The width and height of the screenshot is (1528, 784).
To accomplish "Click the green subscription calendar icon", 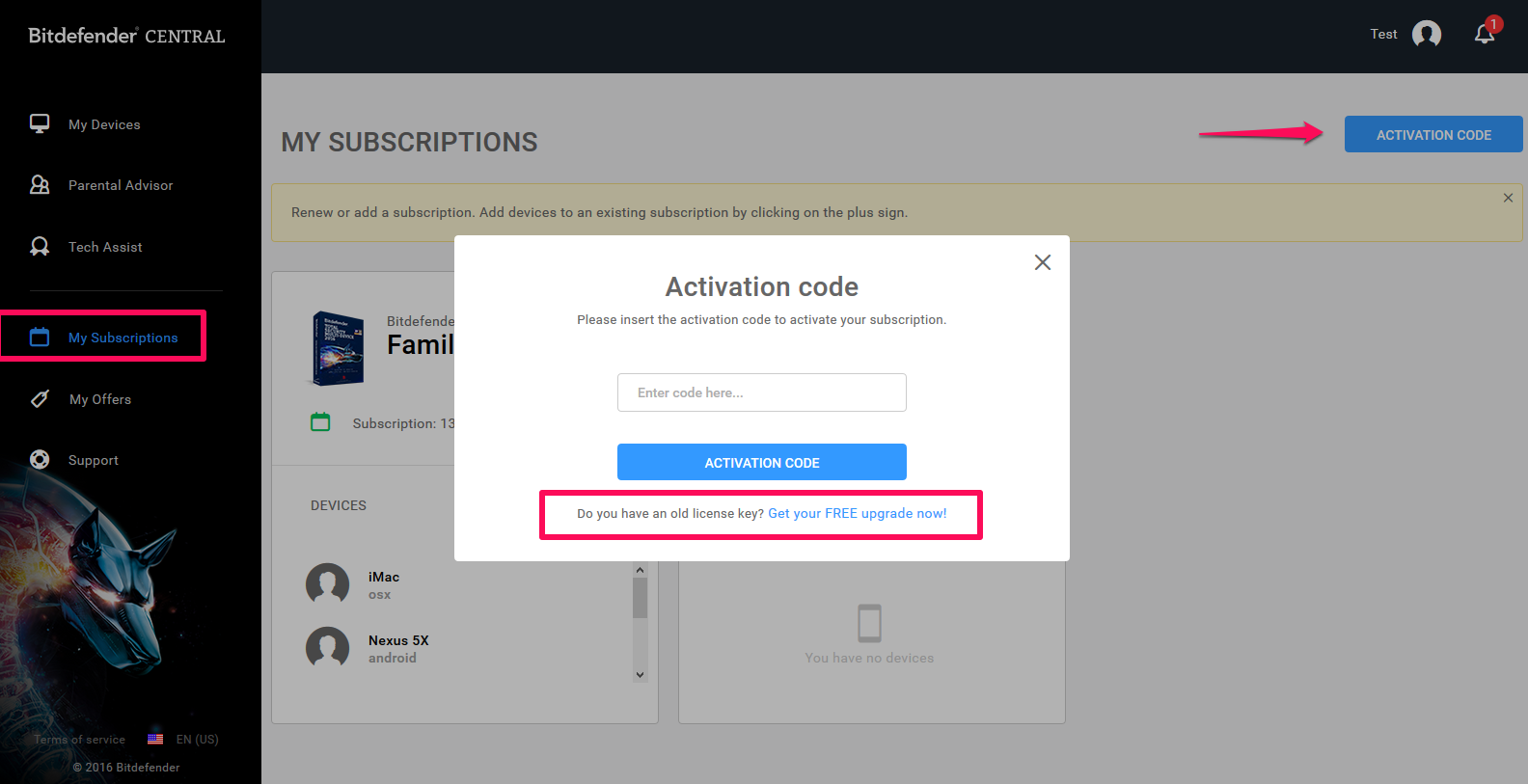I will point(320,421).
